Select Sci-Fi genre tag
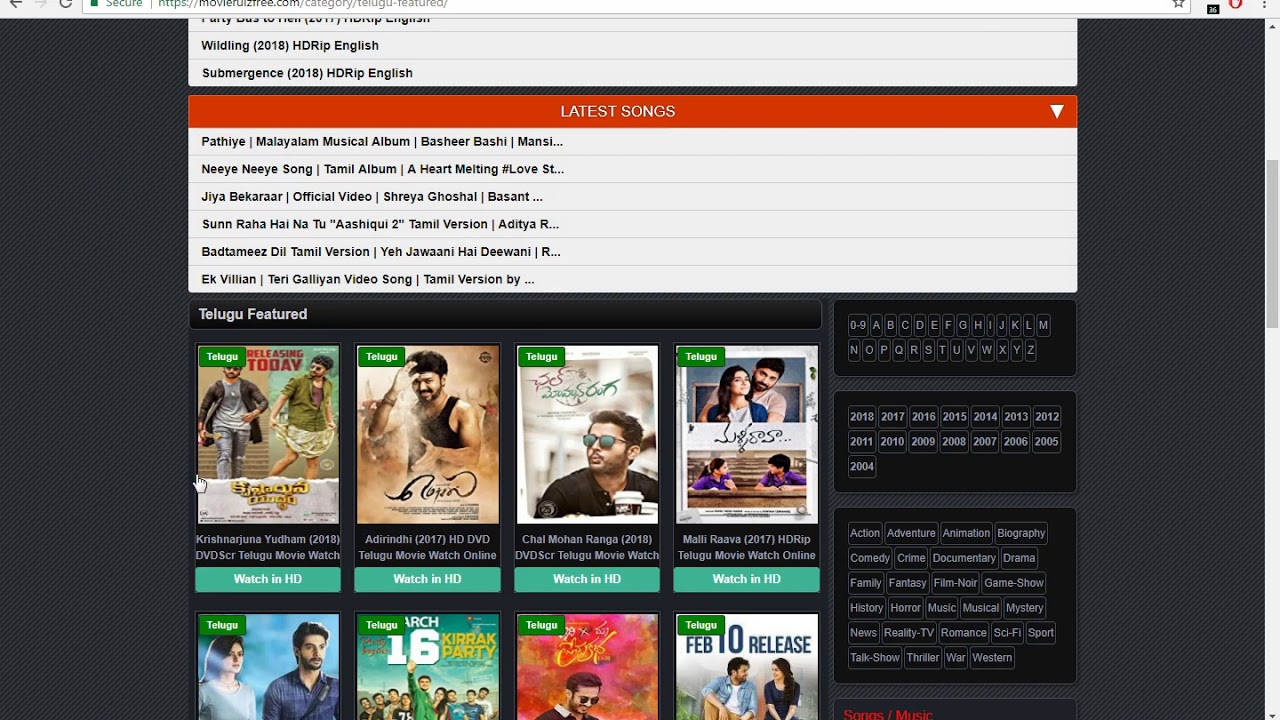Image resolution: width=1280 pixels, height=720 pixels. (1007, 634)
